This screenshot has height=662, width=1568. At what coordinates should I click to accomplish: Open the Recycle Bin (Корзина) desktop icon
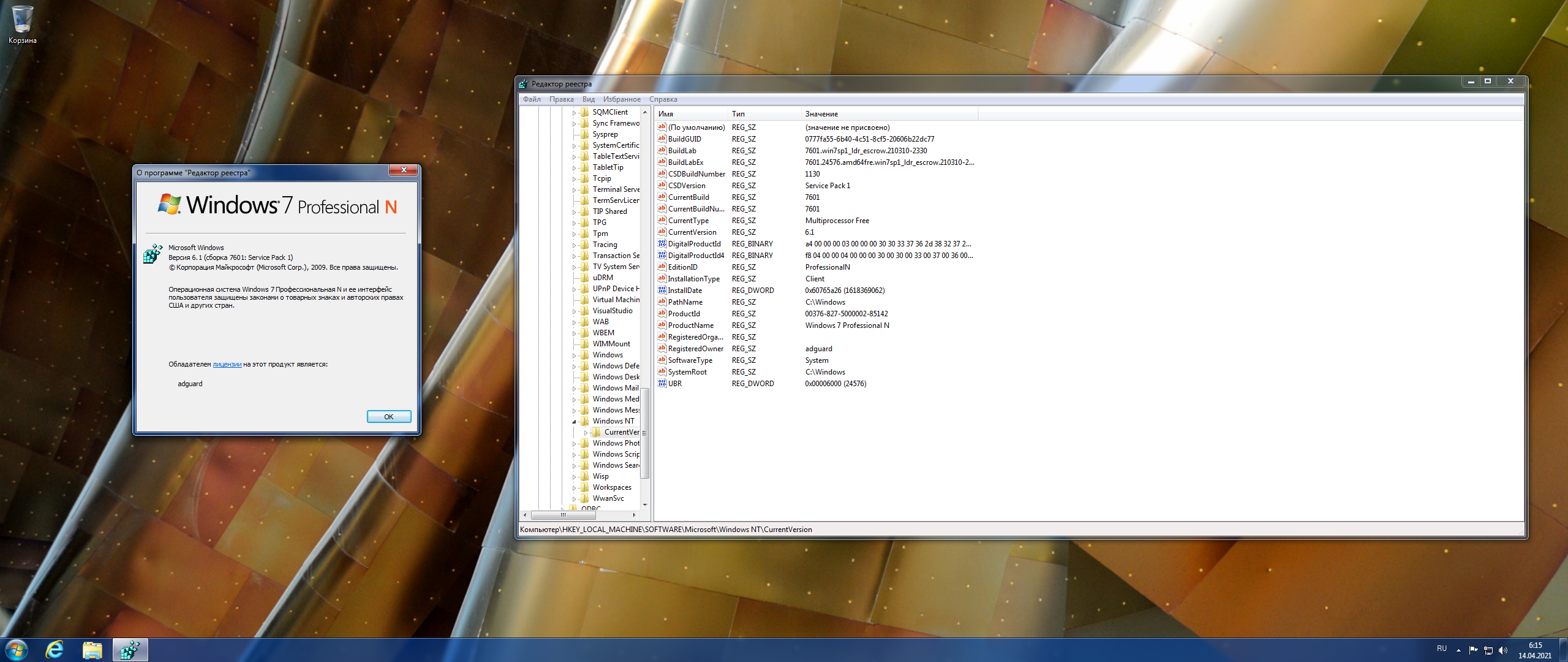tap(22, 25)
